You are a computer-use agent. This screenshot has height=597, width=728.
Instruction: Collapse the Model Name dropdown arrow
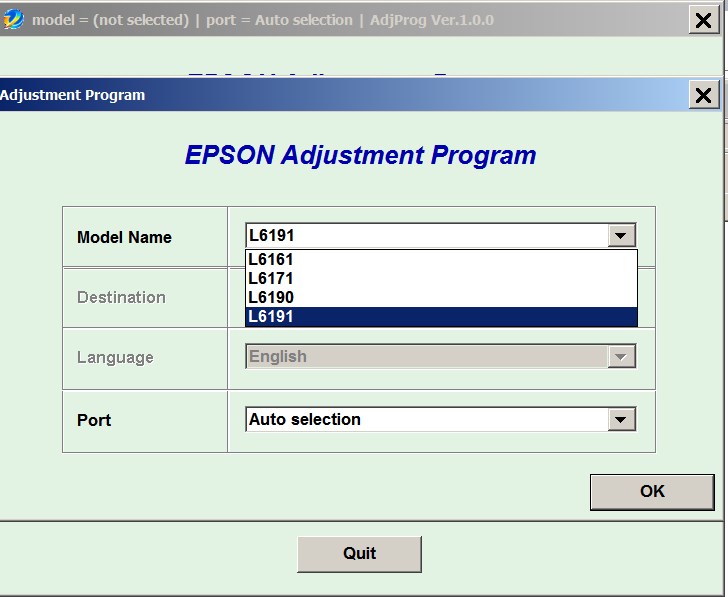(x=621, y=236)
